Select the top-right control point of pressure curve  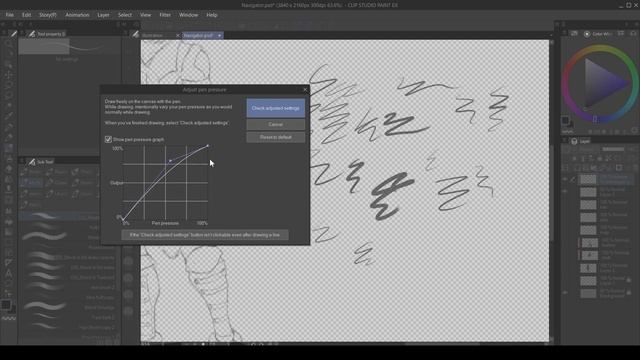[208, 146]
